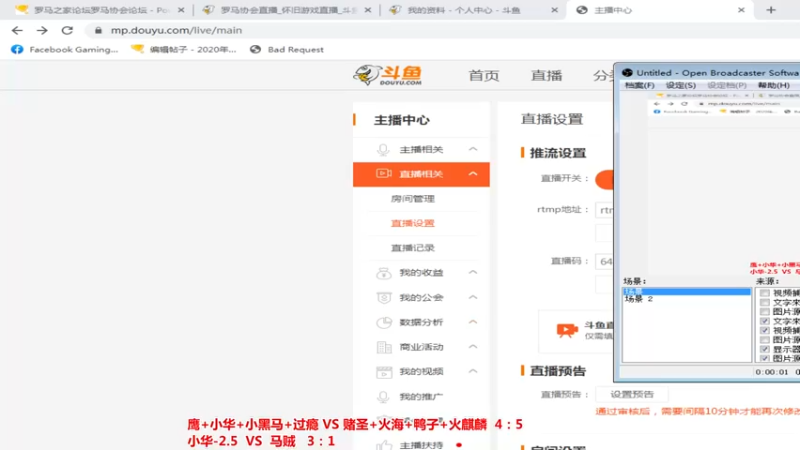Click the thumbs-up icon beside 主播扶持
This screenshot has width=800, height=450.
(x=384, y=445)
